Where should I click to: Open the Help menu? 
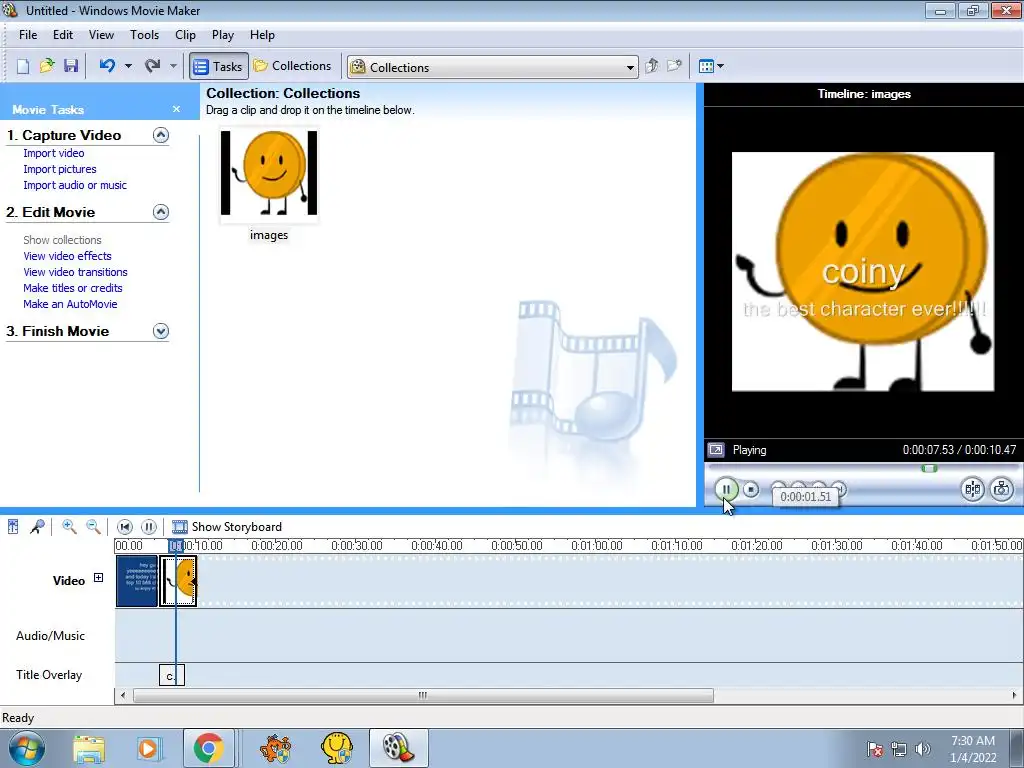click(262, 35)
